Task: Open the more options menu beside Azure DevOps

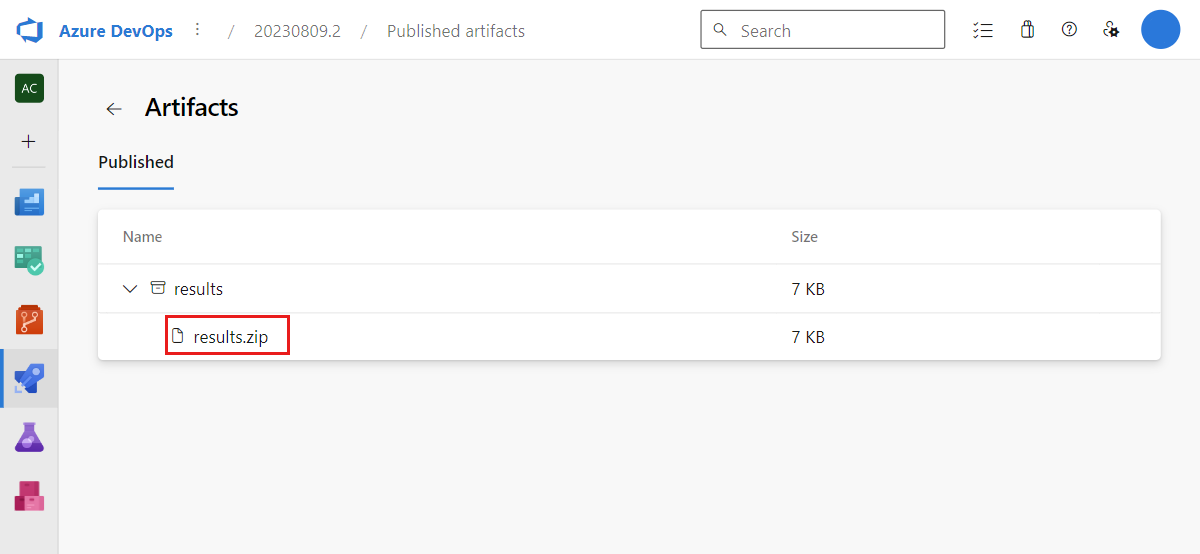Action: 197,30
